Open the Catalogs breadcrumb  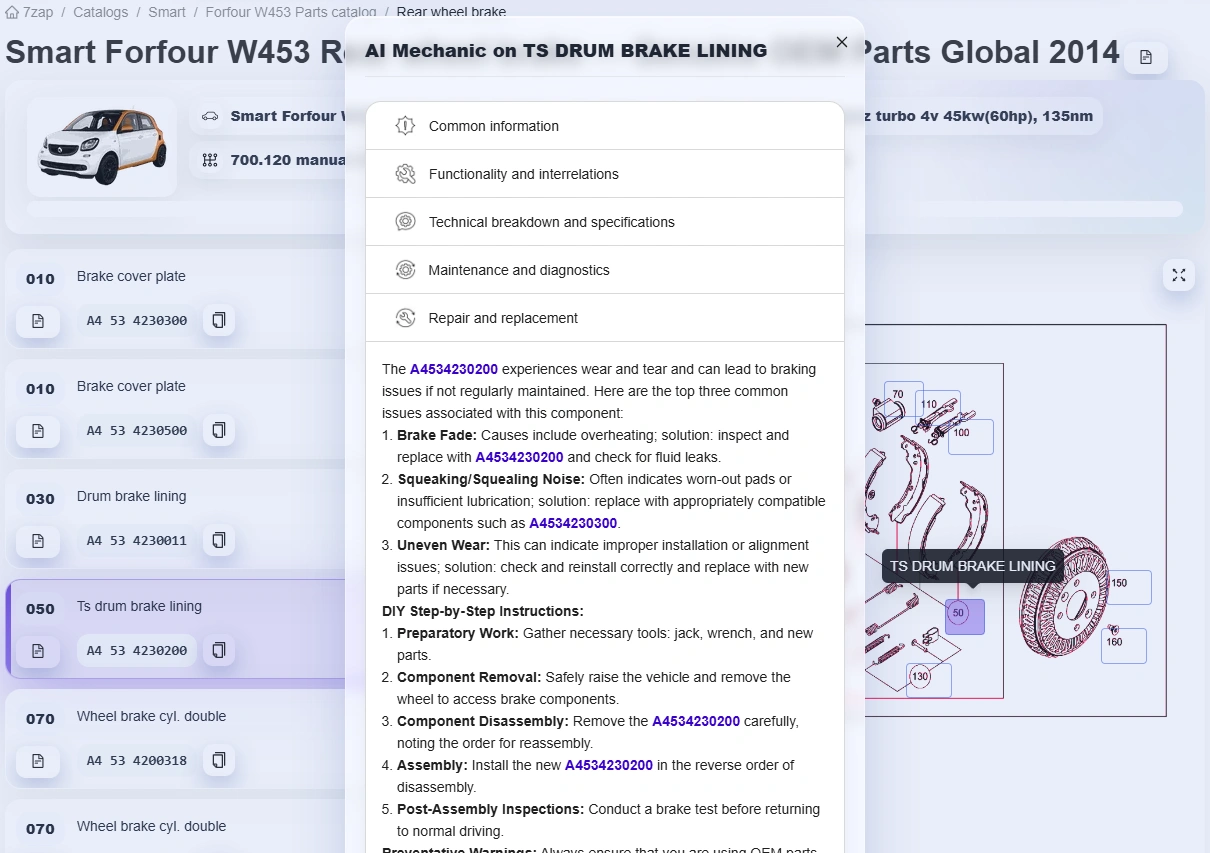(101, 12)
